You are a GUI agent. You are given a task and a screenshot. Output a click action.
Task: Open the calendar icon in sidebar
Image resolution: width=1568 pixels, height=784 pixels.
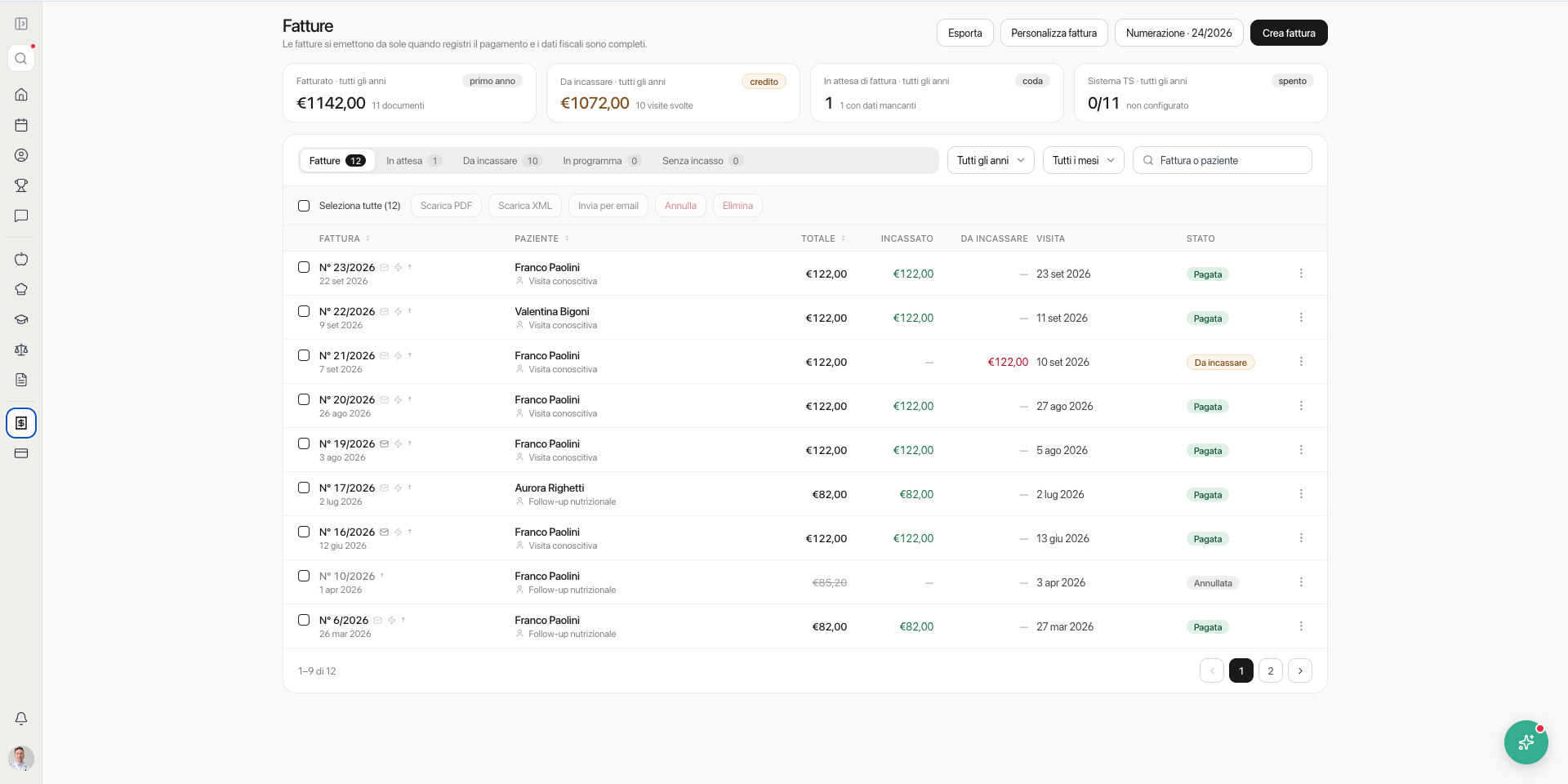(x=21, y=125)
